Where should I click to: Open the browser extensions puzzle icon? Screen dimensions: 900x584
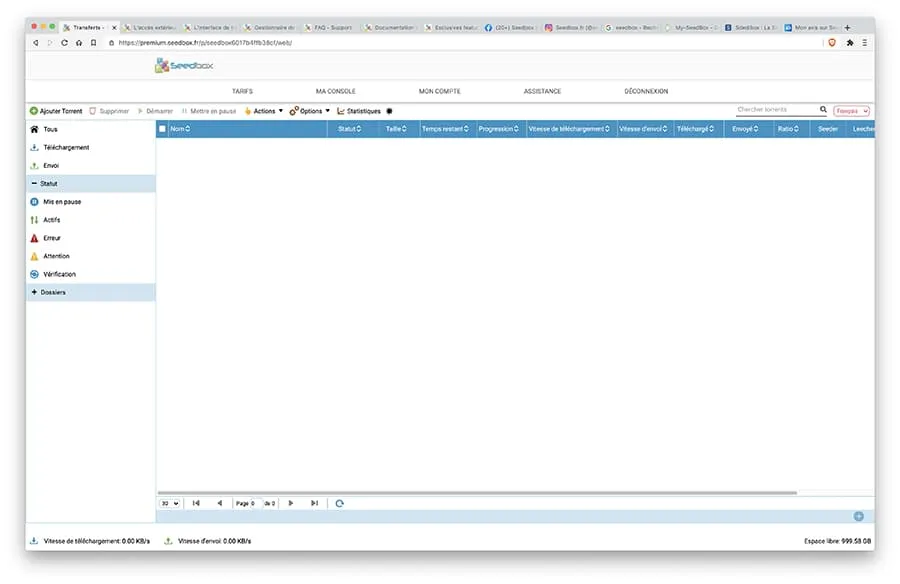(849, 43)
